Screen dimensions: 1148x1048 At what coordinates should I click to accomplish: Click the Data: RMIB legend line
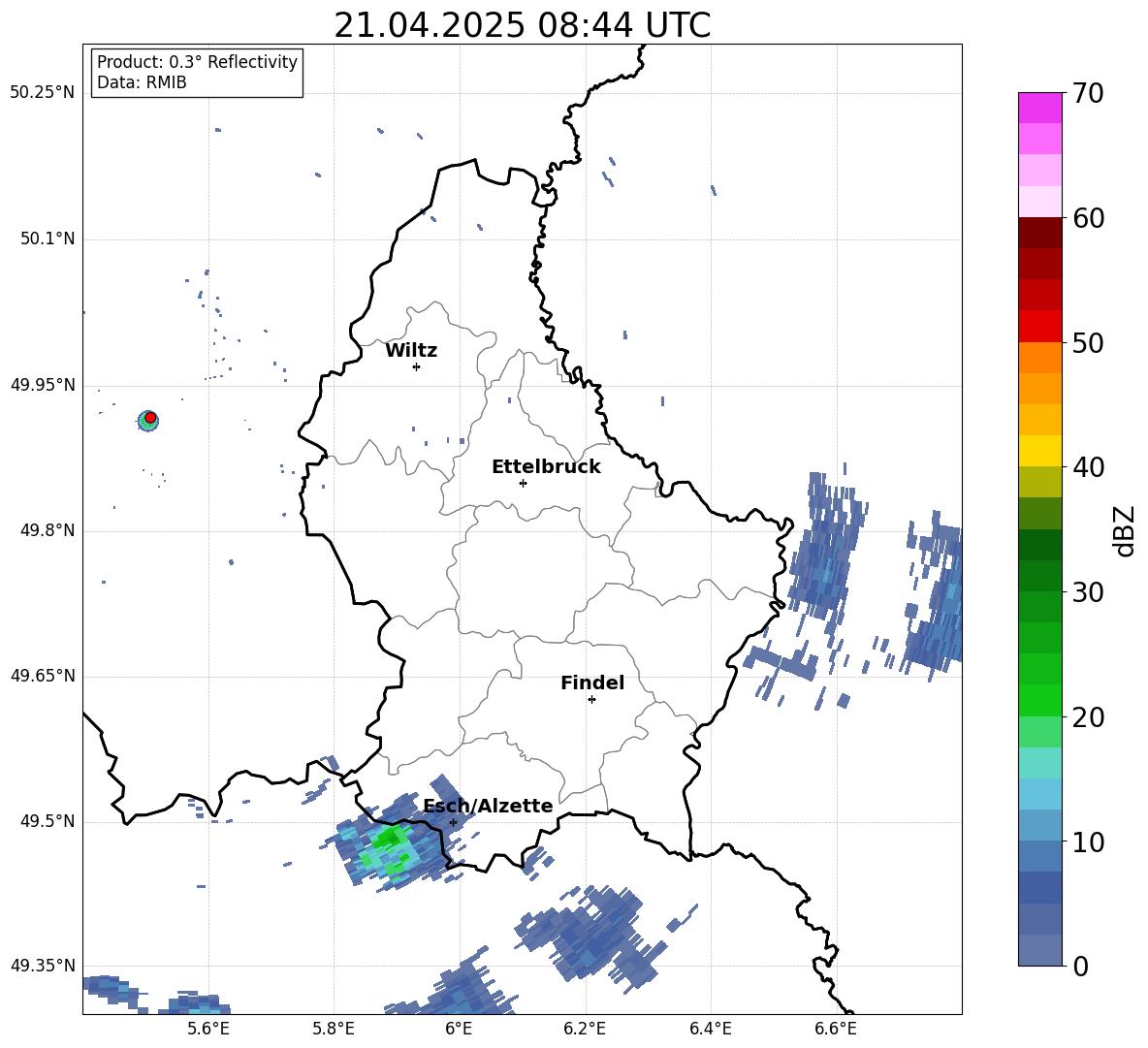[142, 82]
